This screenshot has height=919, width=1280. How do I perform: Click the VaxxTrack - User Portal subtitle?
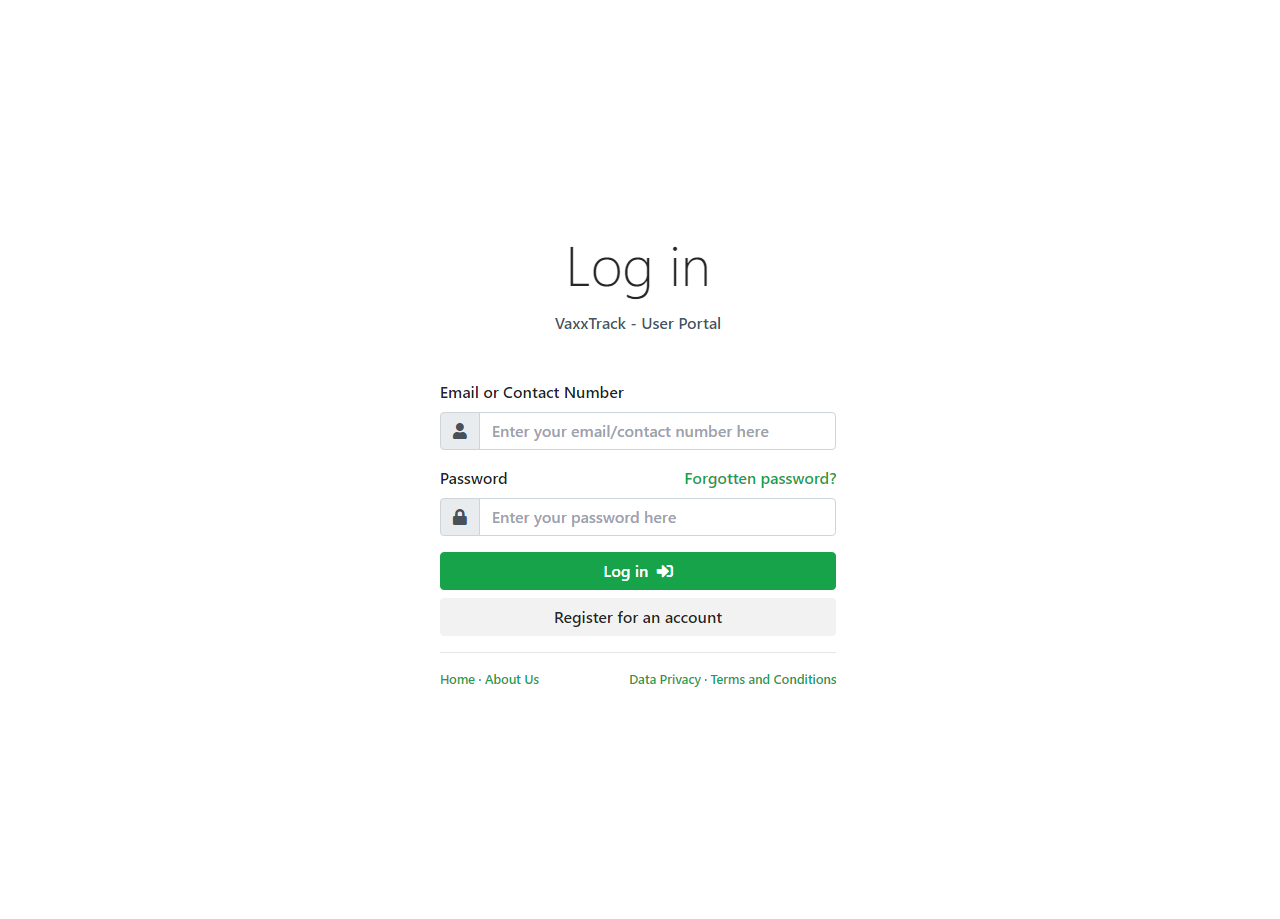click(x=638, y=324)
